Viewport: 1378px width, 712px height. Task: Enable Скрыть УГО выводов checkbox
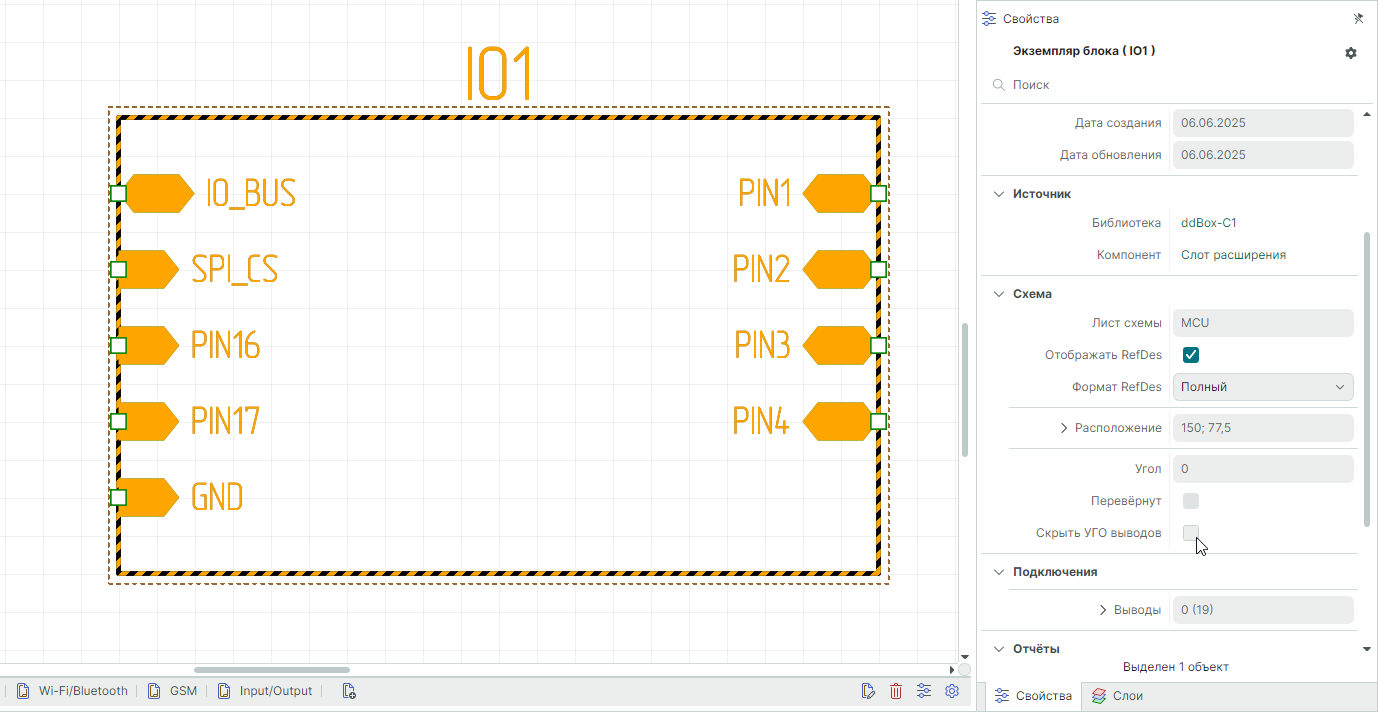tap(1191, 533)
